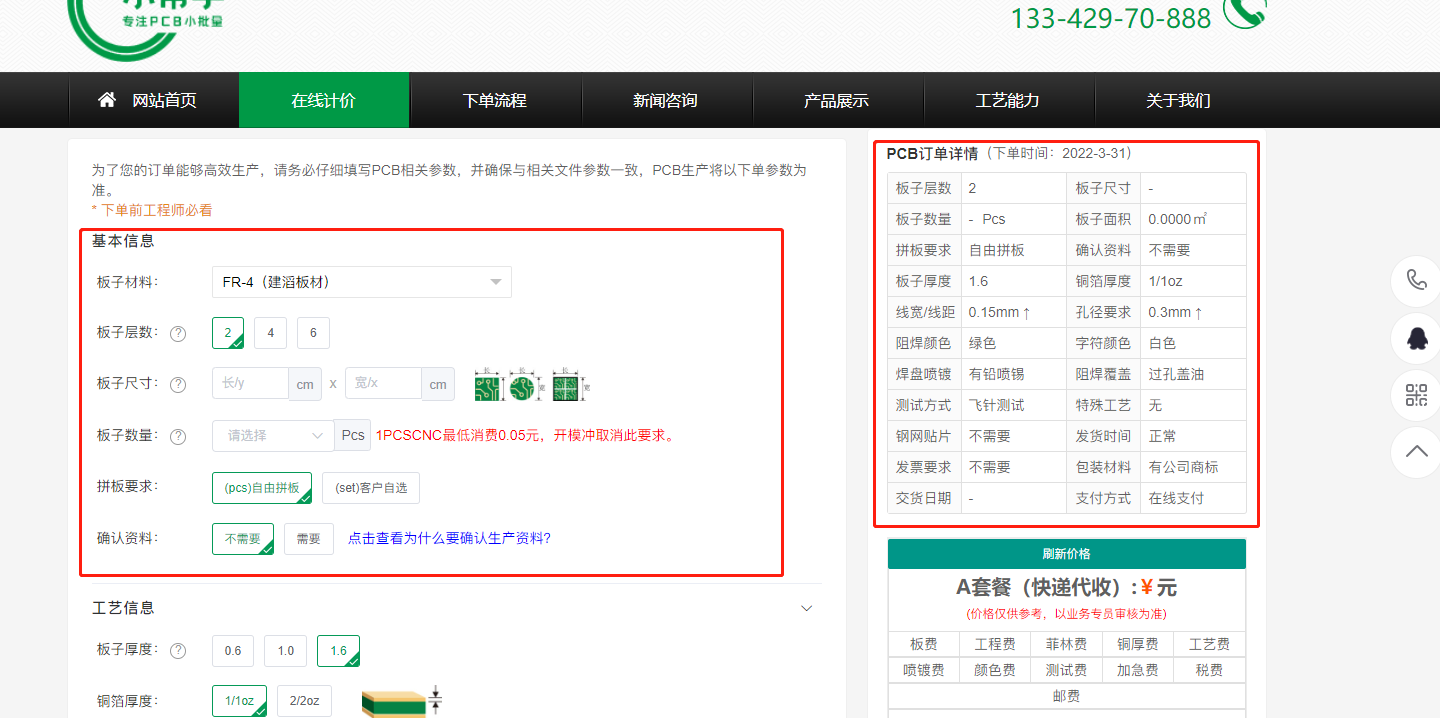This screenshot has height=718, width=1440.
Task: Switch 确认资料 to 需要
Action: [x=308, y=538]
